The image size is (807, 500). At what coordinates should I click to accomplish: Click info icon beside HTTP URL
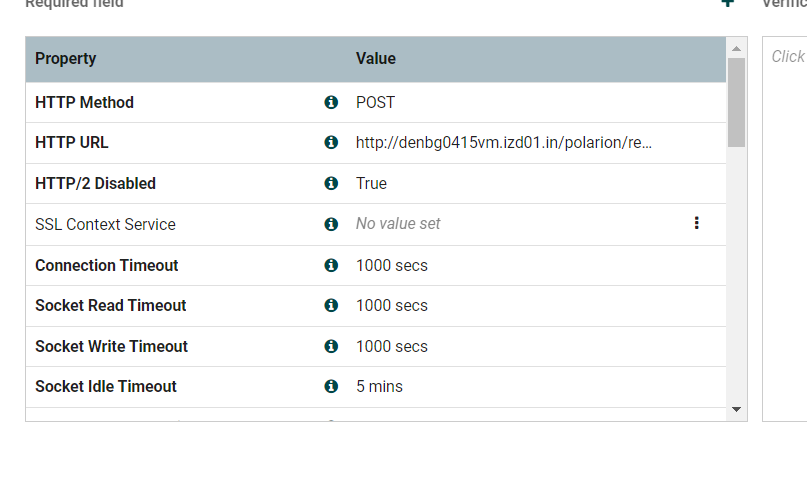click(x=331, y=143)
